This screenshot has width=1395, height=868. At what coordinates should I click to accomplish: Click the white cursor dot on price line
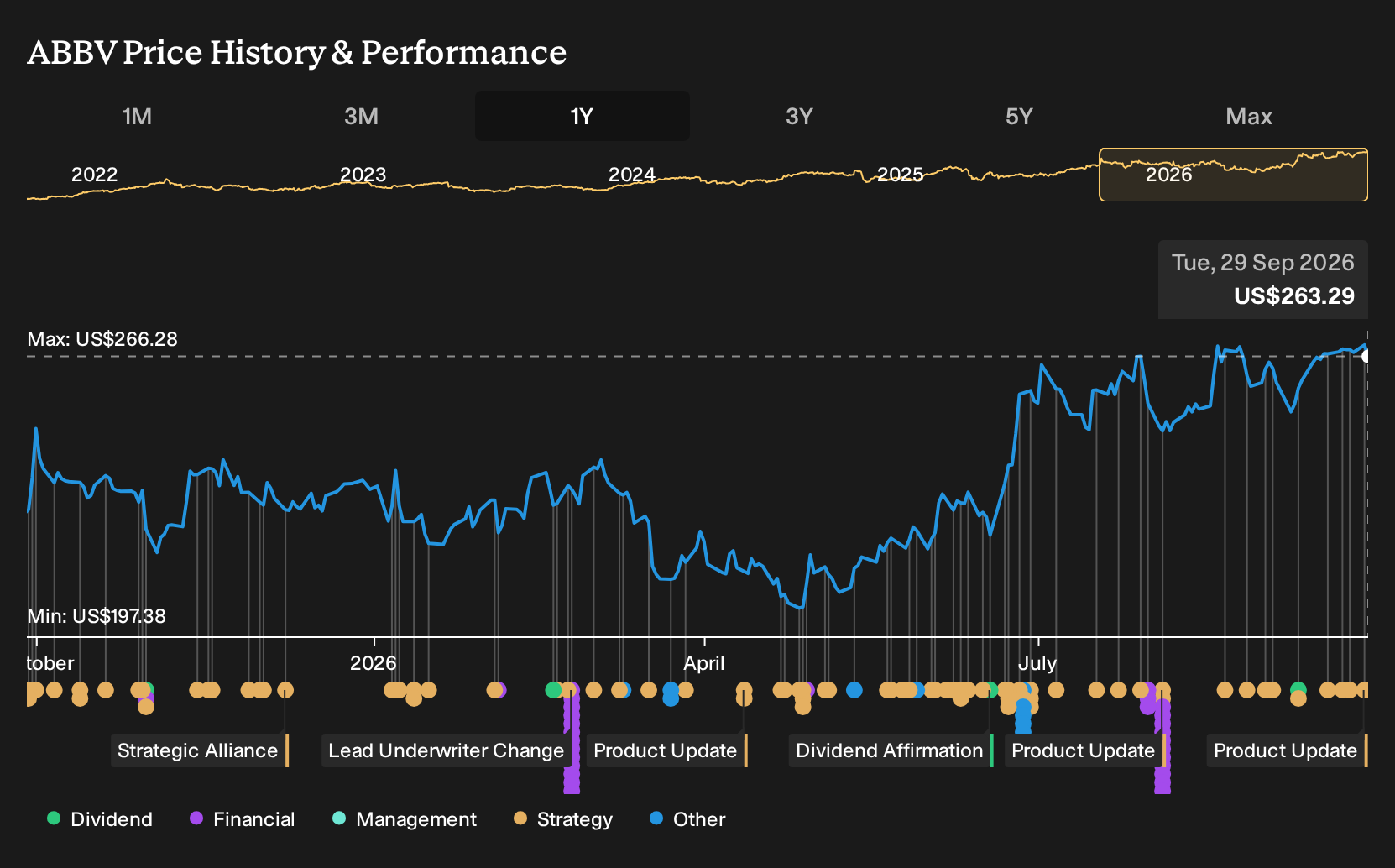1366,356
